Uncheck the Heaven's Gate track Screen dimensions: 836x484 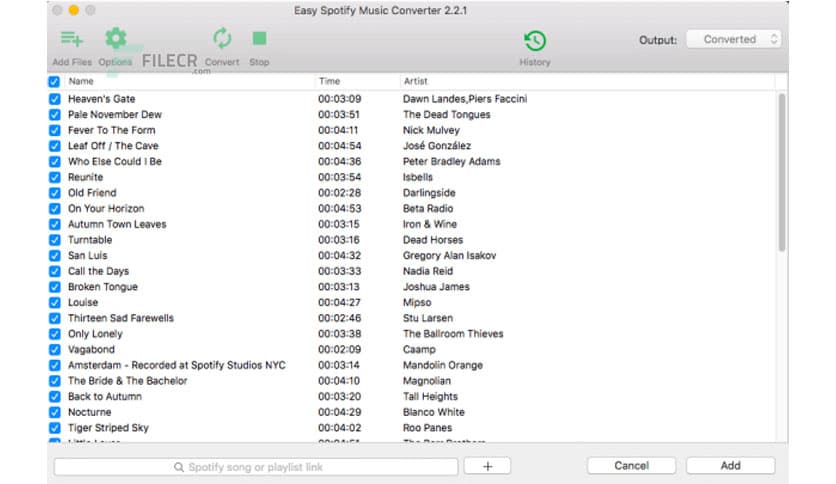tap(54, 99)
